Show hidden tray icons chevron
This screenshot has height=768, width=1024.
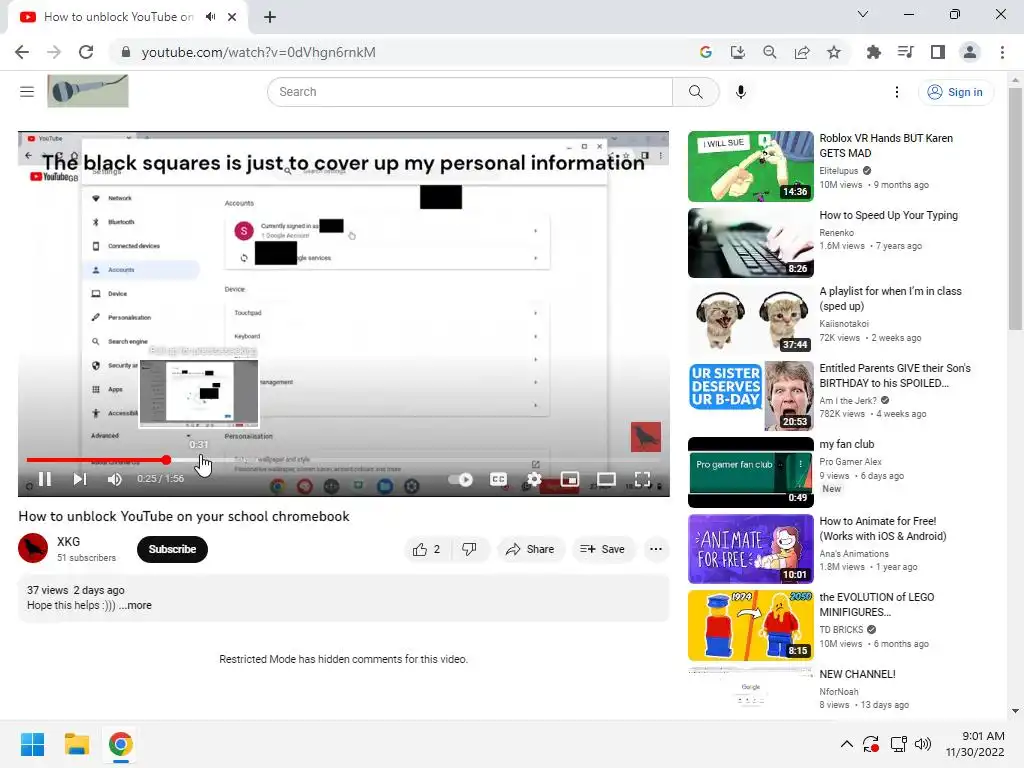(846, 744)
